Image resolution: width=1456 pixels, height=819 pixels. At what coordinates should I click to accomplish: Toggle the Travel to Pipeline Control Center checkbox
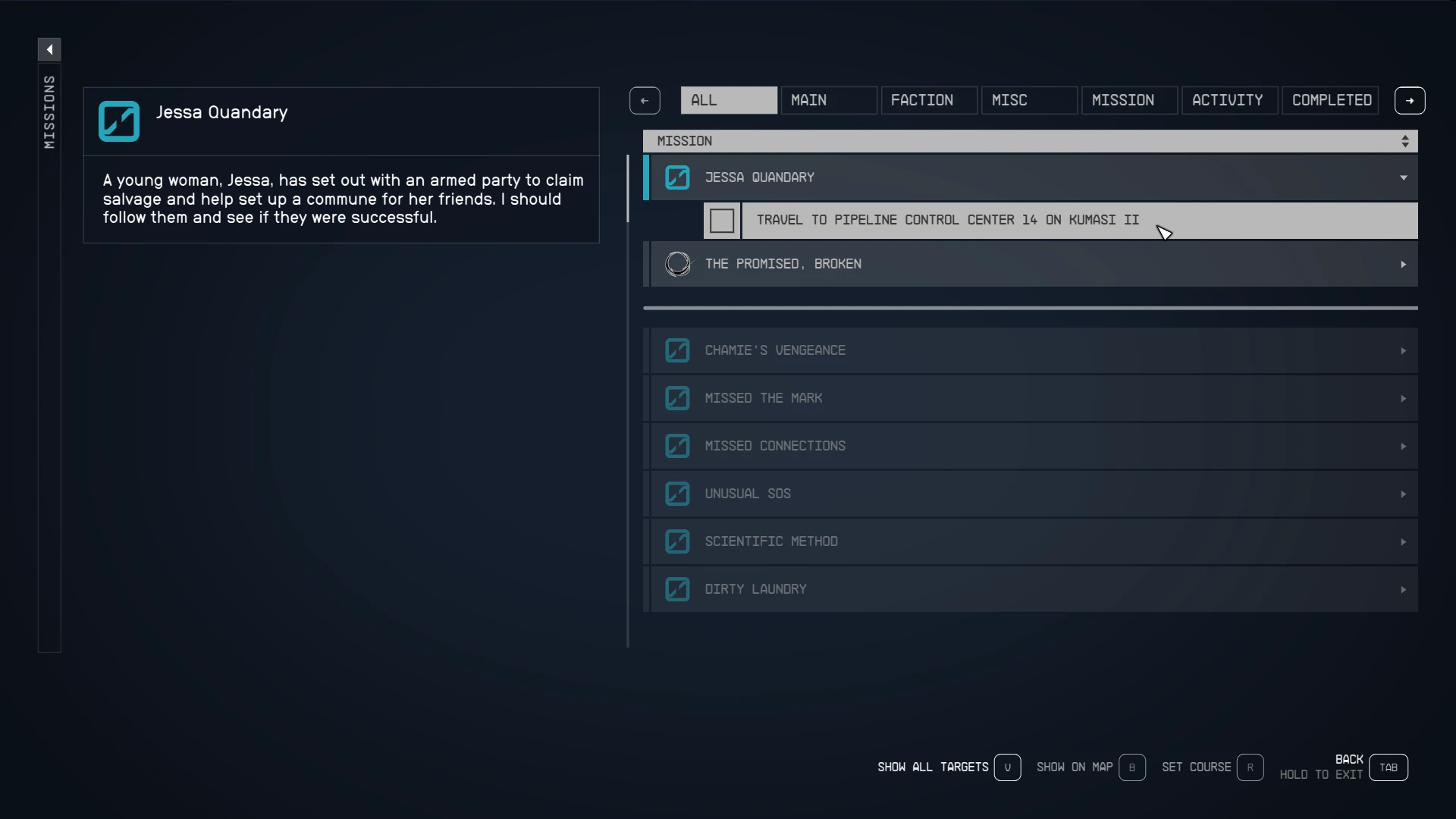point(722,221)
